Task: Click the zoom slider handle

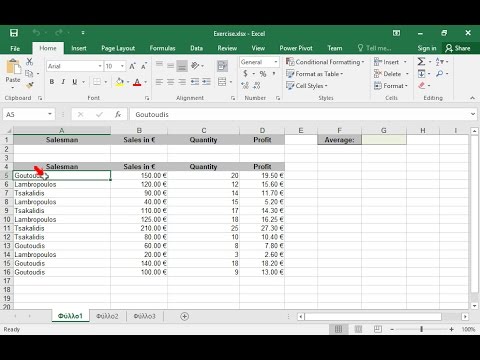Action: (x=422, y=329)
